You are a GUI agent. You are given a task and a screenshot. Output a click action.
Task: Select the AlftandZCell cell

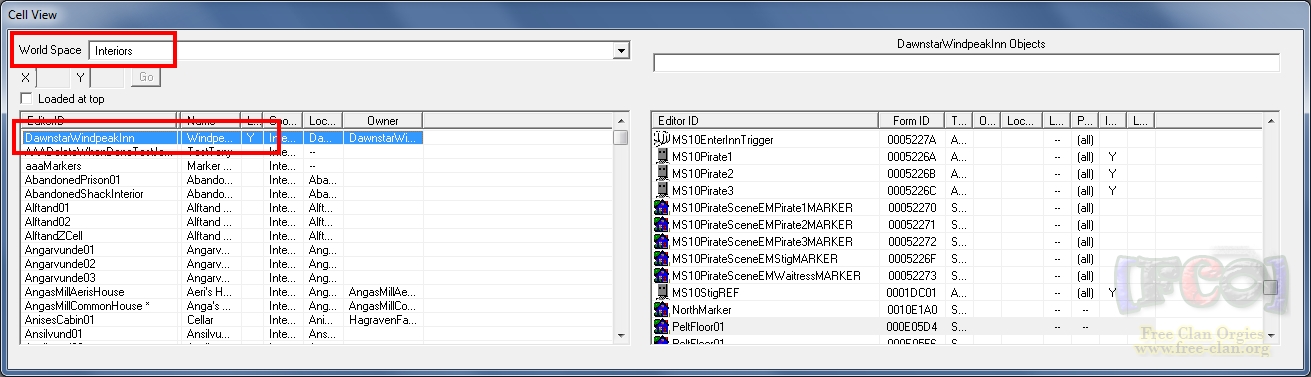coord(53,235)
